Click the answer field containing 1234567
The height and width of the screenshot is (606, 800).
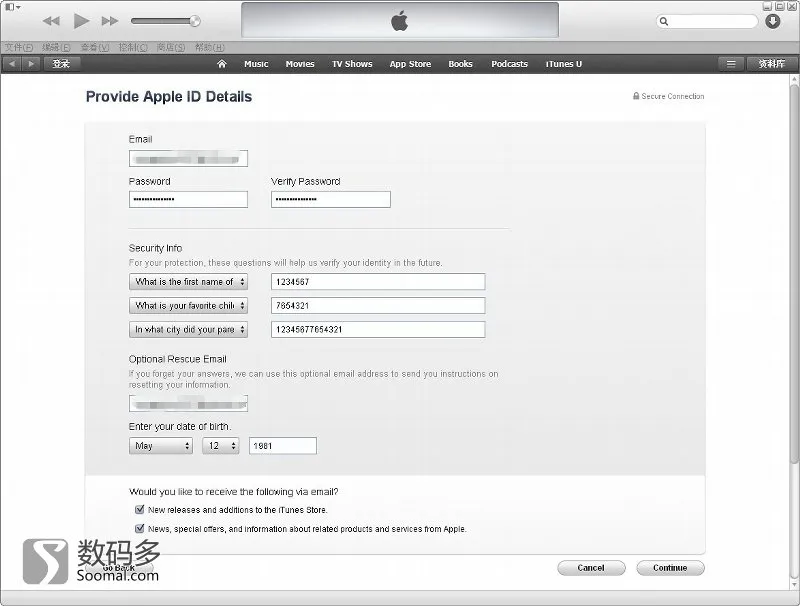point(378,282)
